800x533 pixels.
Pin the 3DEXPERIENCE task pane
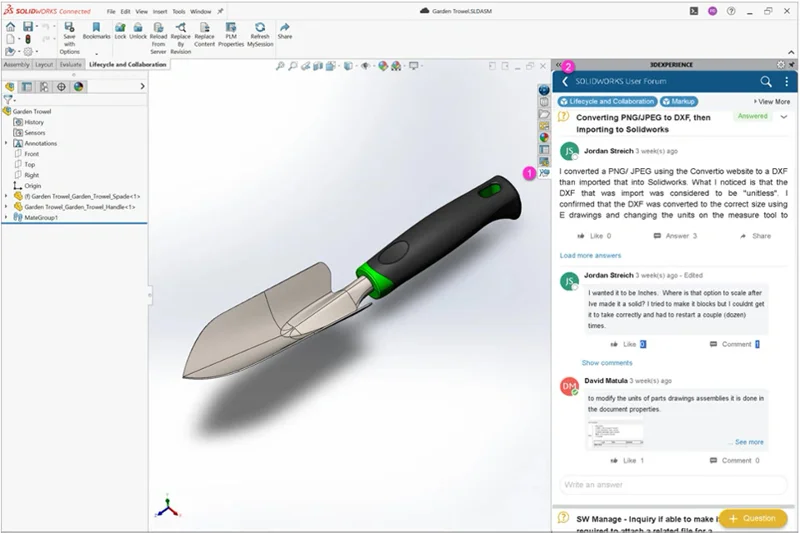tap(793, 64)
